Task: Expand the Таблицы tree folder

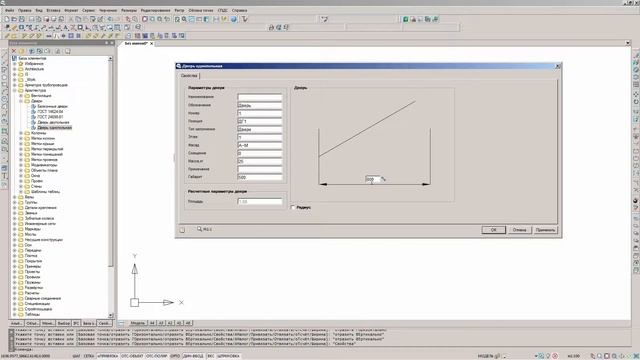Action: coord(15,314)
